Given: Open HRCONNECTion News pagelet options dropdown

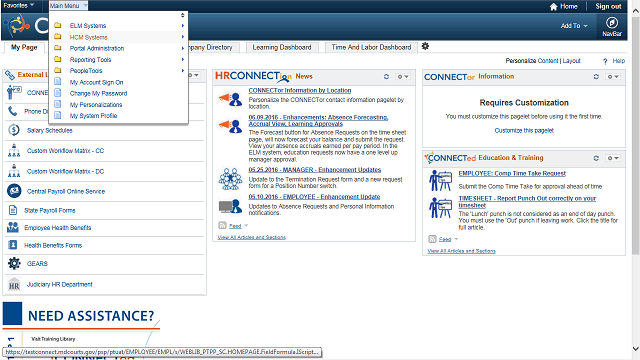Looking at the screenshot, I should [x=402, y=76].
